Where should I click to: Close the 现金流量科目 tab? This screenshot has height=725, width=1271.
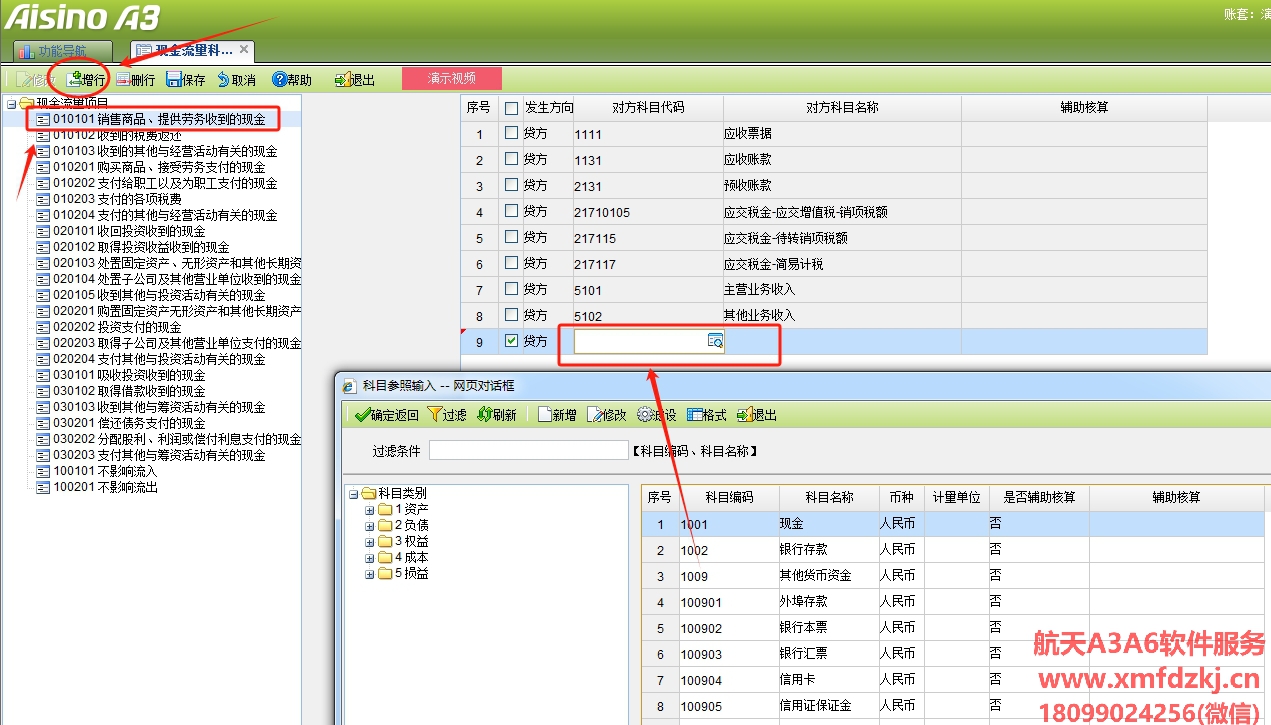tap(243, 49)
